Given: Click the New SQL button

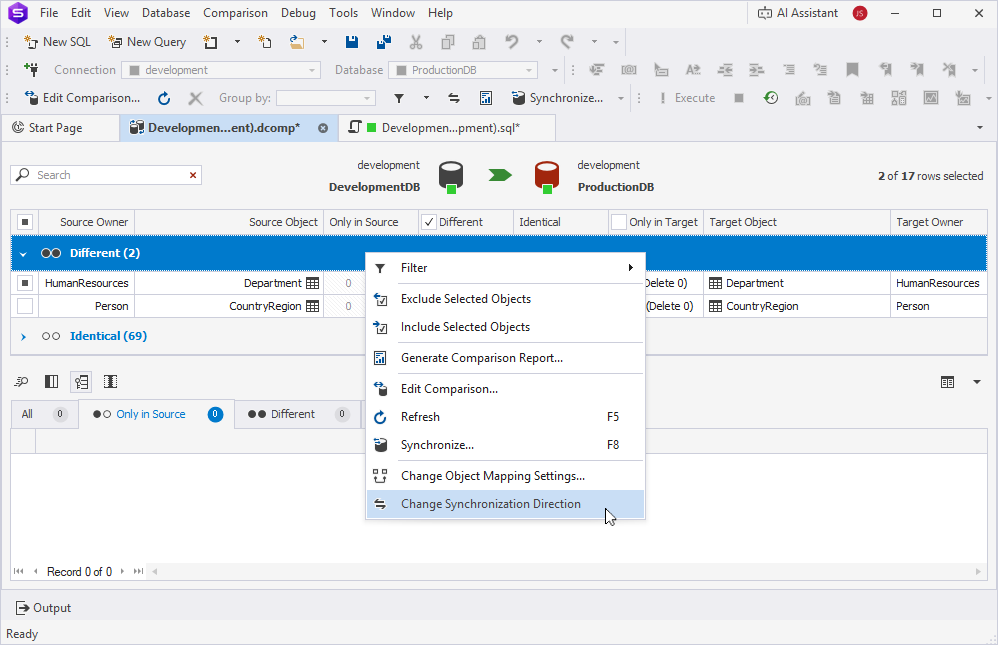Looking at the screenshot, I should 58,42.
